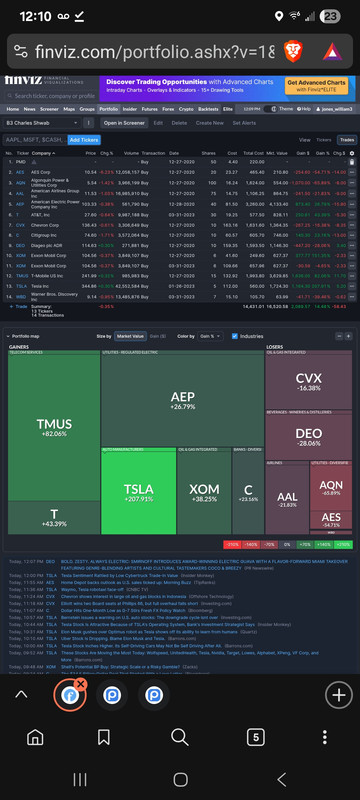Click Set Alerts link
This screenshot has height=800, width=360.
click(x=244, y=123)
